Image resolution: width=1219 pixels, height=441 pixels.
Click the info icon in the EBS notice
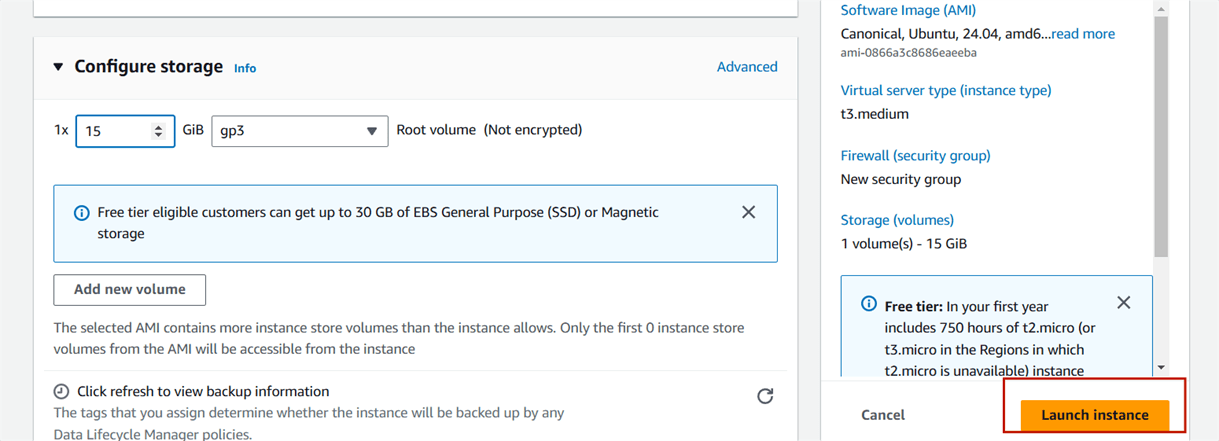[82, 213]
